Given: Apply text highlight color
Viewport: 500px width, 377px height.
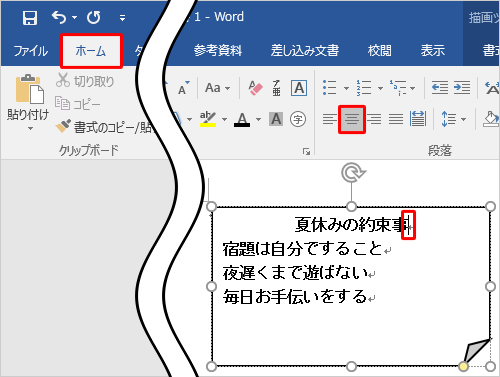Looking at the screenshot, I should [x=208, y=119].
